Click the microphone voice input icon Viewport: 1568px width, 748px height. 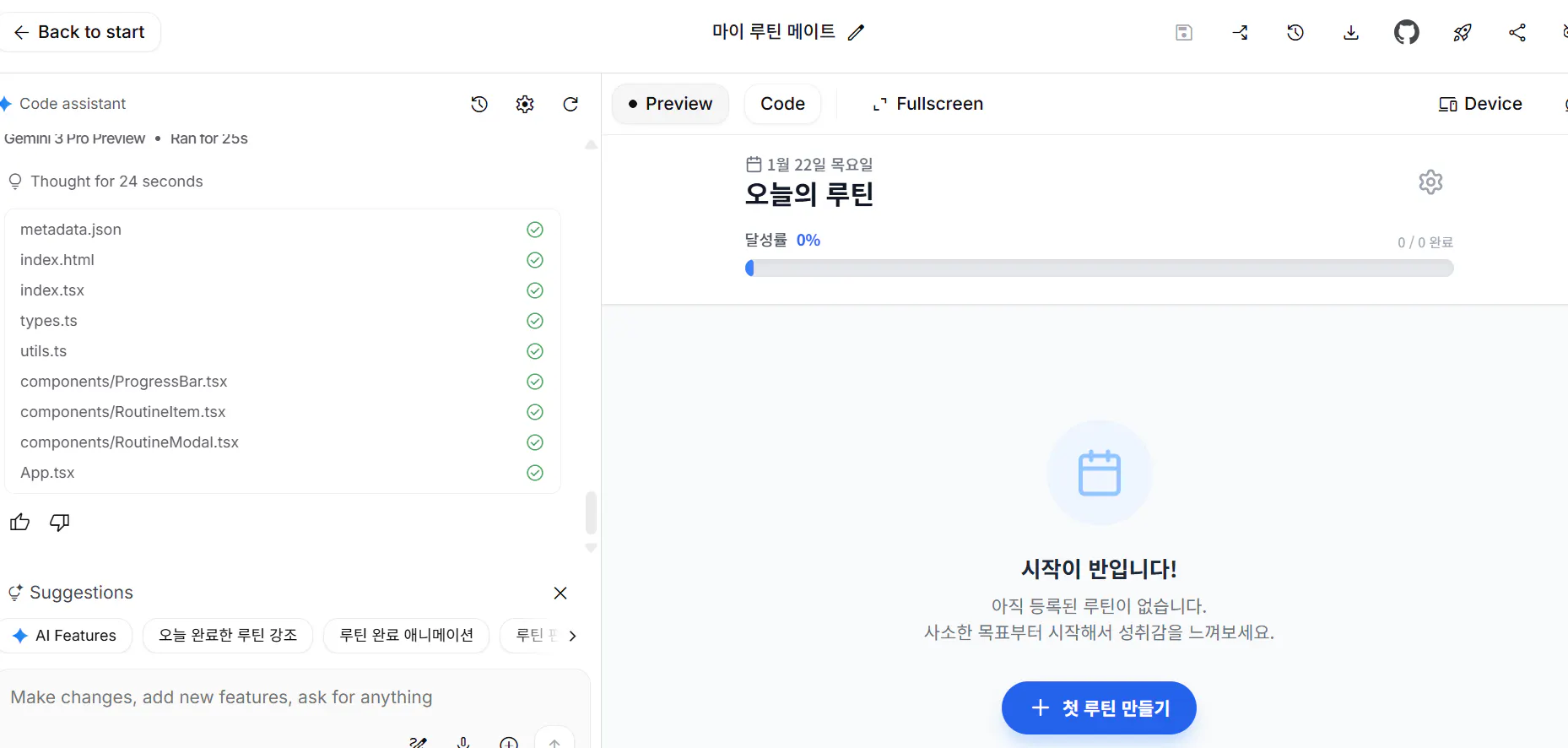pos(463,743)
